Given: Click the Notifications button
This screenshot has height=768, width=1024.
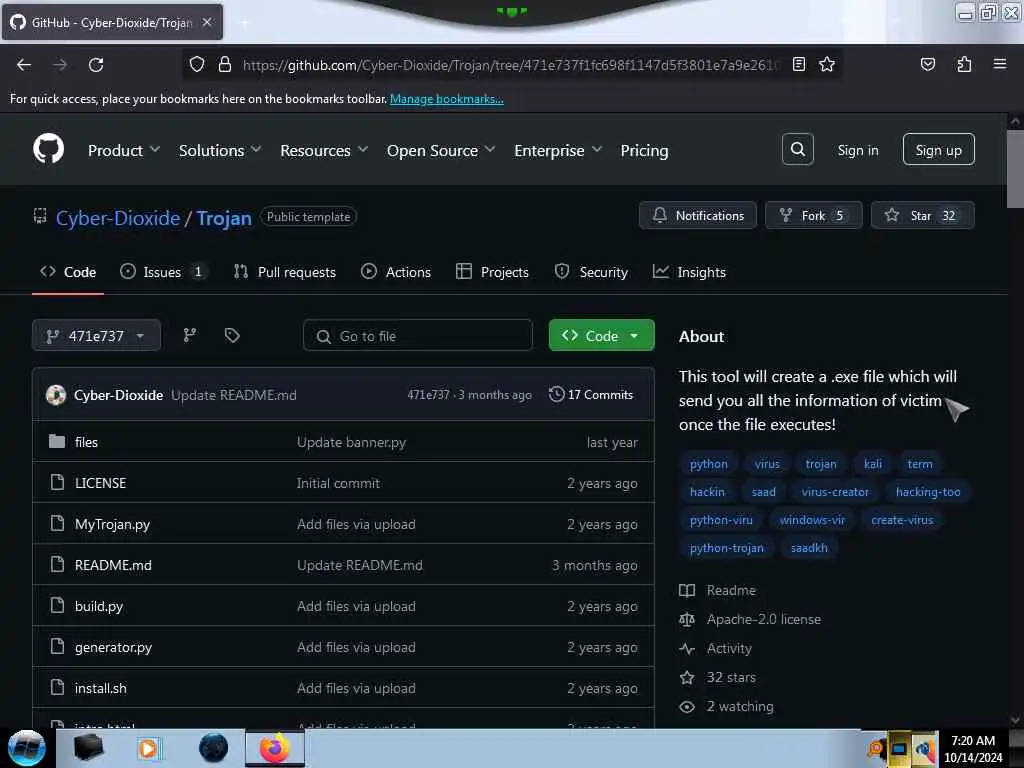Looking at the screenshot, I should (x=697, y=215).
